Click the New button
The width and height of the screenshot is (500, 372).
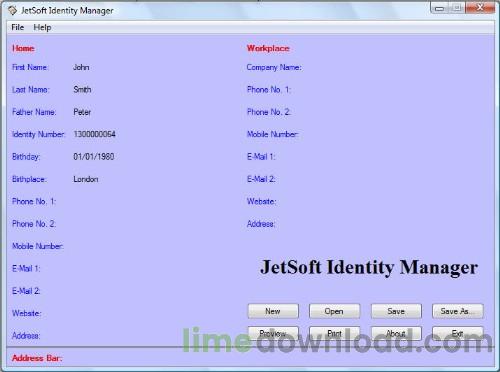click(273, 311)
